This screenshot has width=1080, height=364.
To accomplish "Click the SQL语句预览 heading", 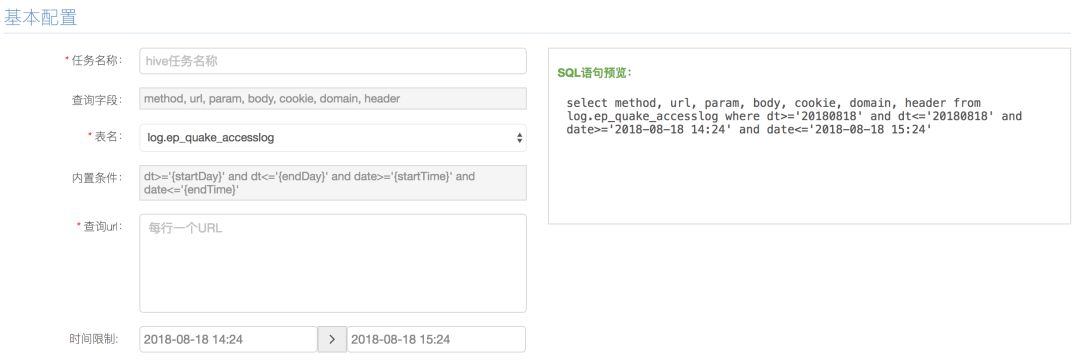I will [x=594, y=73].
